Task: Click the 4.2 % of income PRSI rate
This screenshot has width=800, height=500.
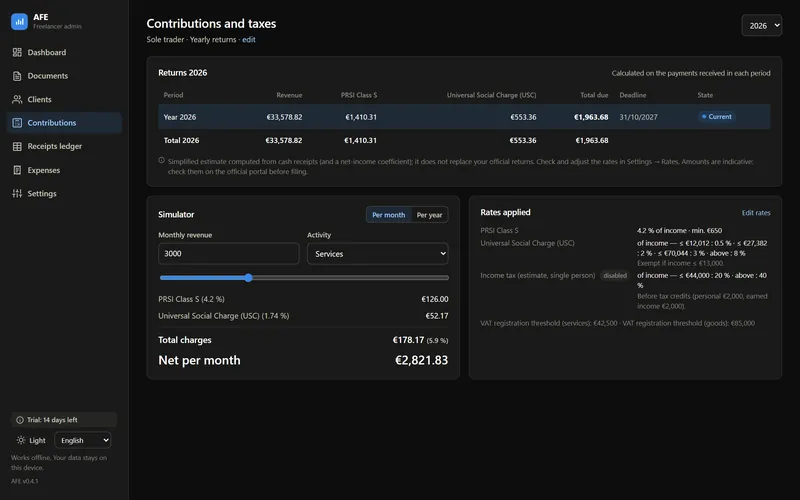Action: coord(679,231)
